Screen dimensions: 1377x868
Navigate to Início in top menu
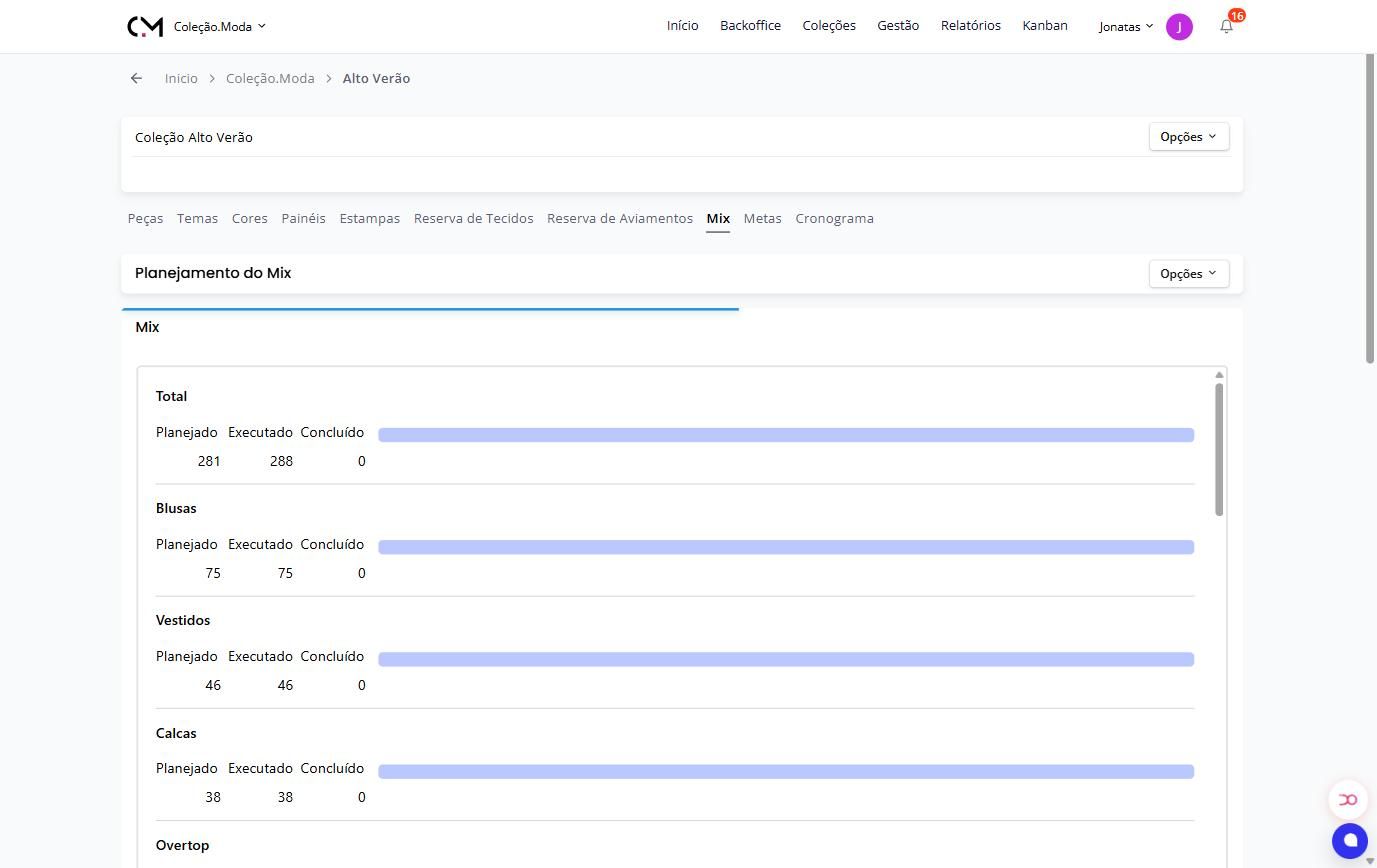682,26
